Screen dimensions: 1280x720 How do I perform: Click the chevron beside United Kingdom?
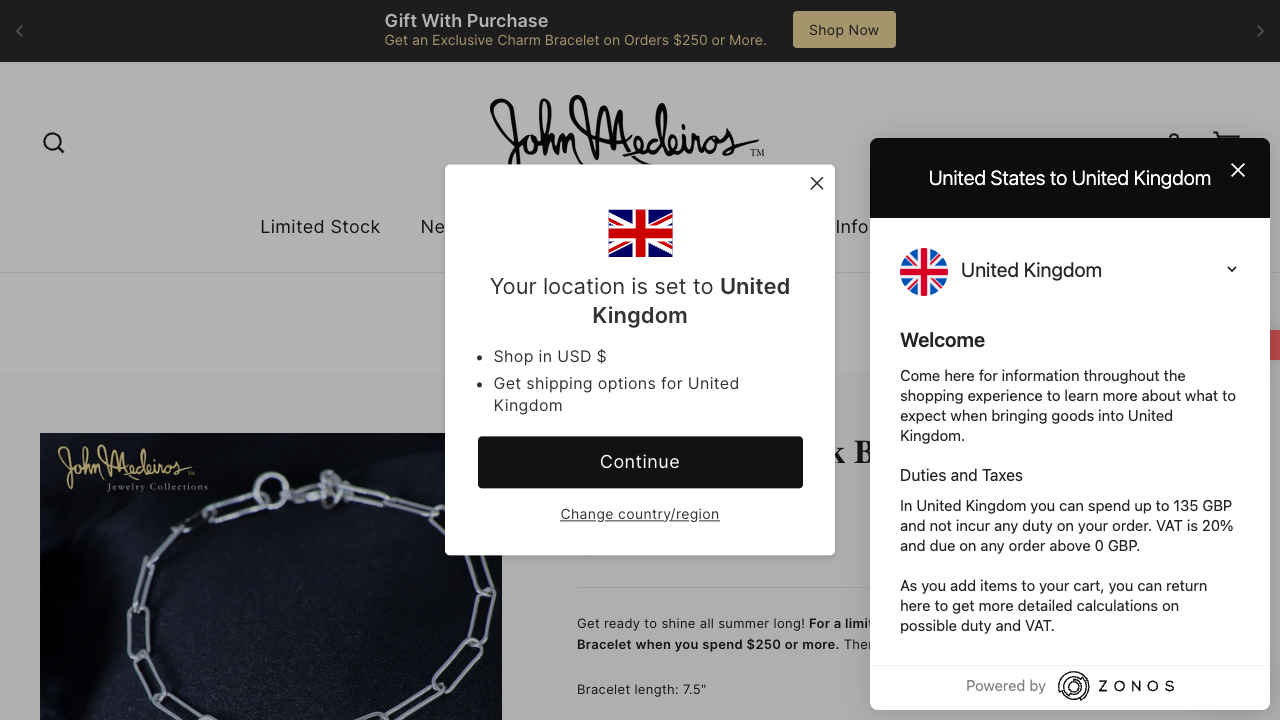(1232, 269)
